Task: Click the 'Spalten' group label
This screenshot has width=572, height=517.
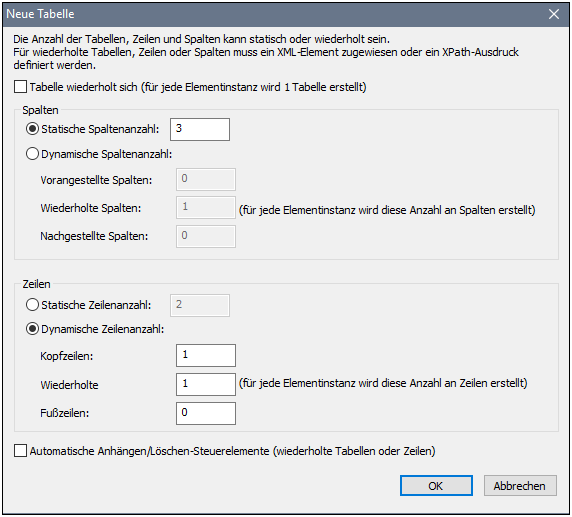Action: (40, 110)
